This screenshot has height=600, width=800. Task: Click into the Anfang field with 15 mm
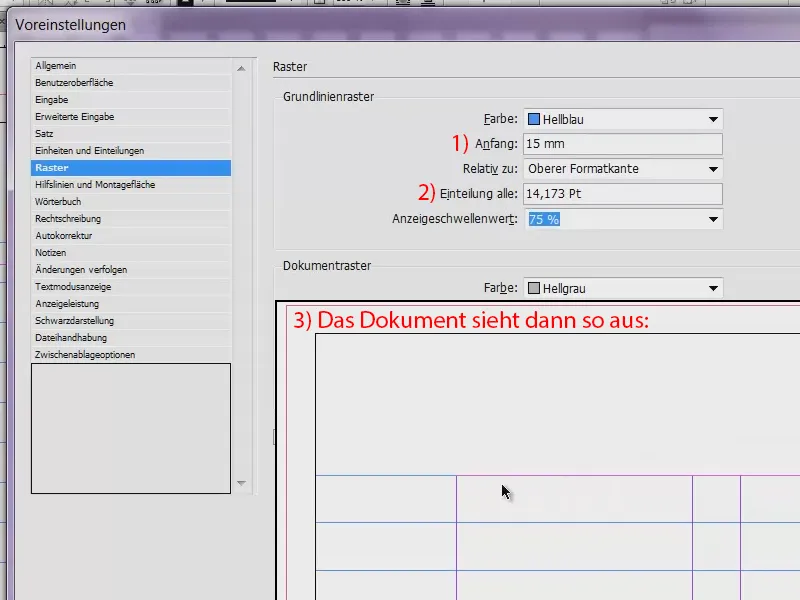[623, 144]
